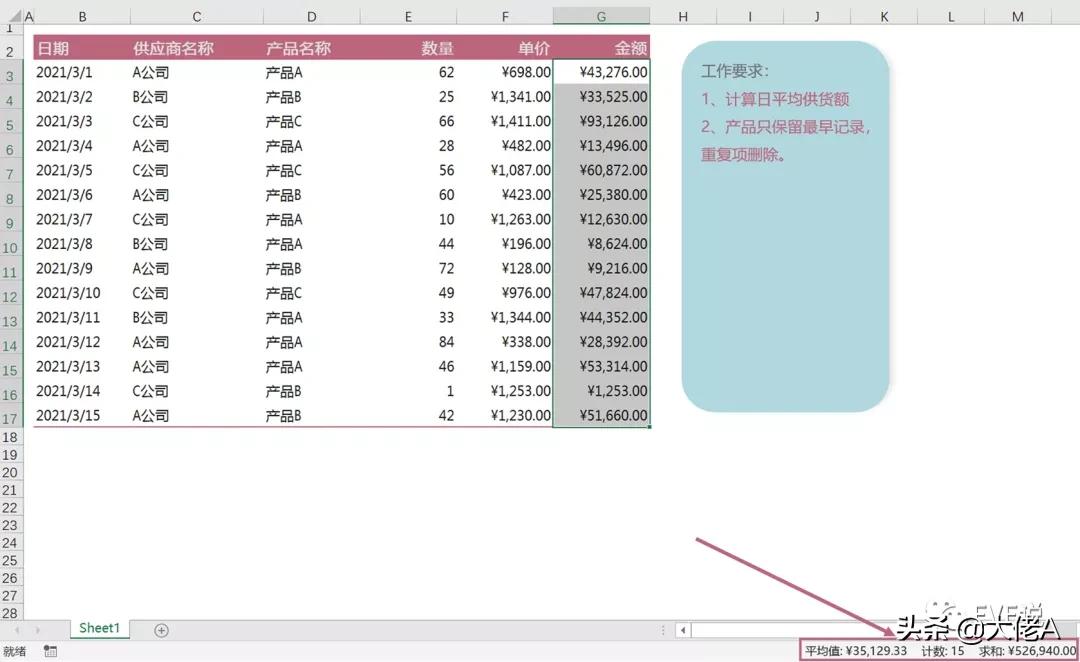Select column D header
Image resolution: width=1080 pixels, height=662 pixels.
[311, 16]
